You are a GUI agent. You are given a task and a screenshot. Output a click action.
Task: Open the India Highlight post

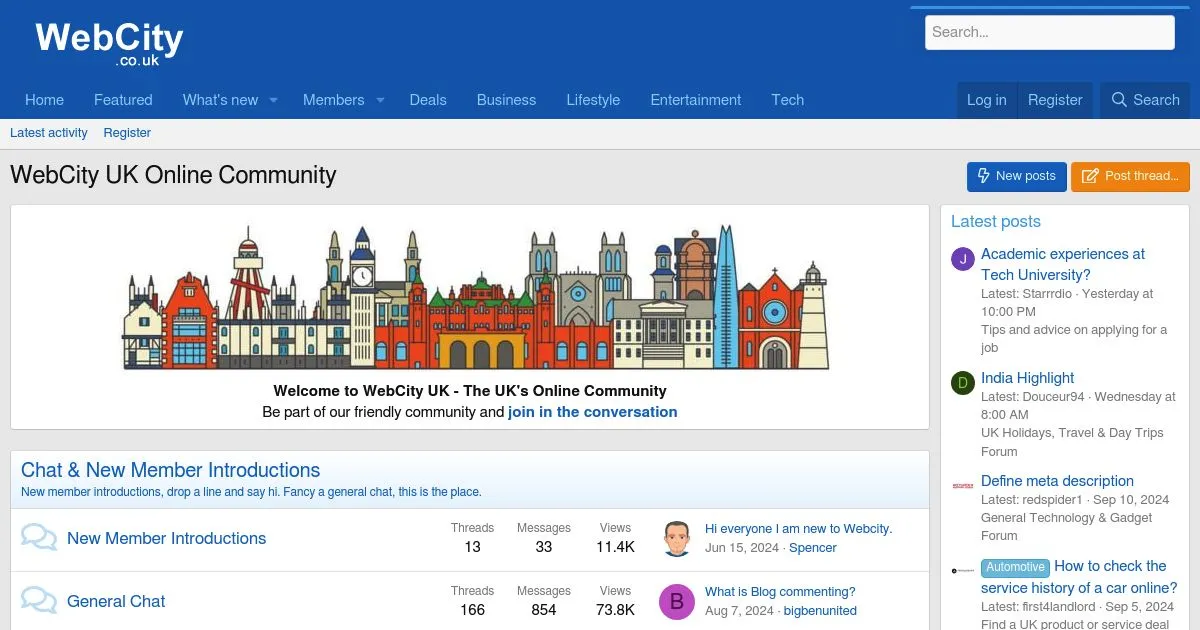(1028, 378)
